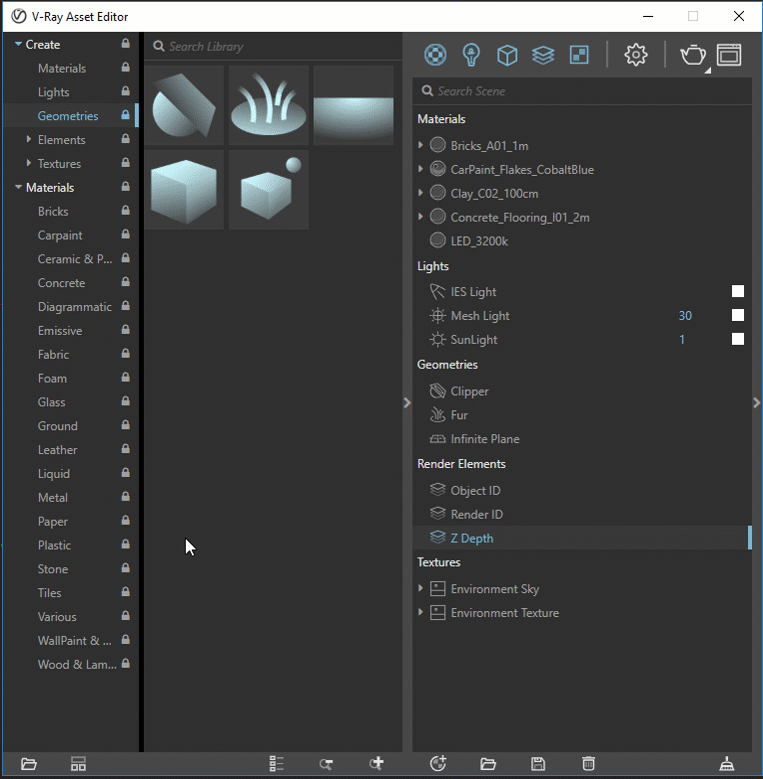Screen dimensions: 763x779
Task: Toggle the Mesh Light enable checkbox
Action: pos(738,315)
